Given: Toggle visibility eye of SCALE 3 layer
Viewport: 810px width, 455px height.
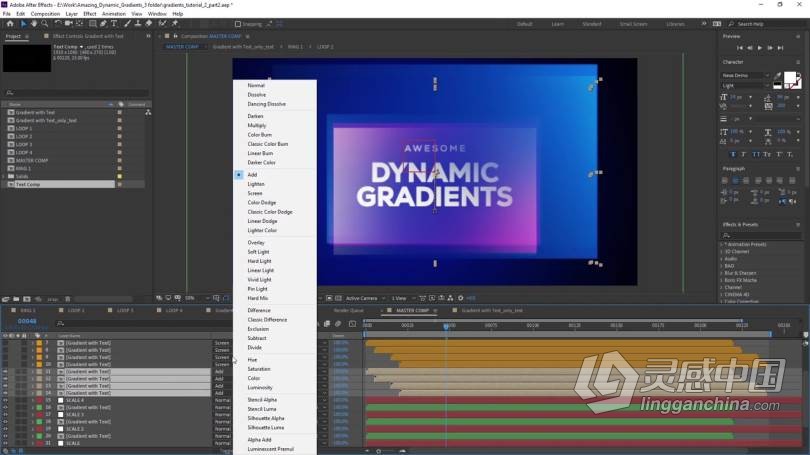Looking at the screenshot, I should tap(5, 415).
